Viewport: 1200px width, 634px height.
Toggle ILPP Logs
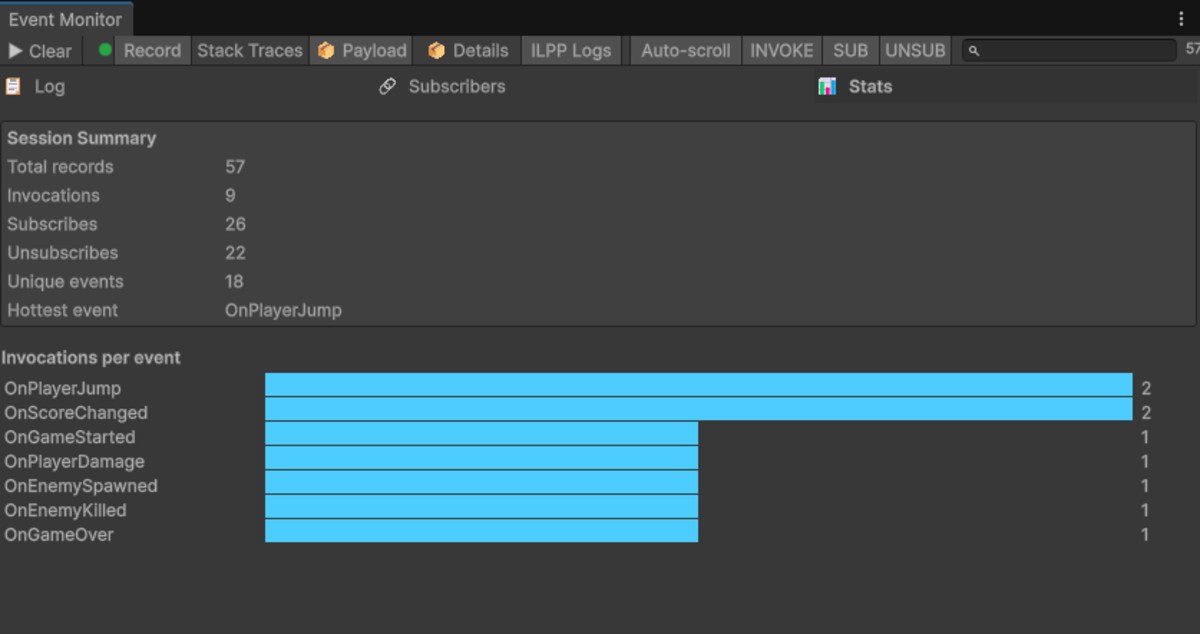coord(571,50)
